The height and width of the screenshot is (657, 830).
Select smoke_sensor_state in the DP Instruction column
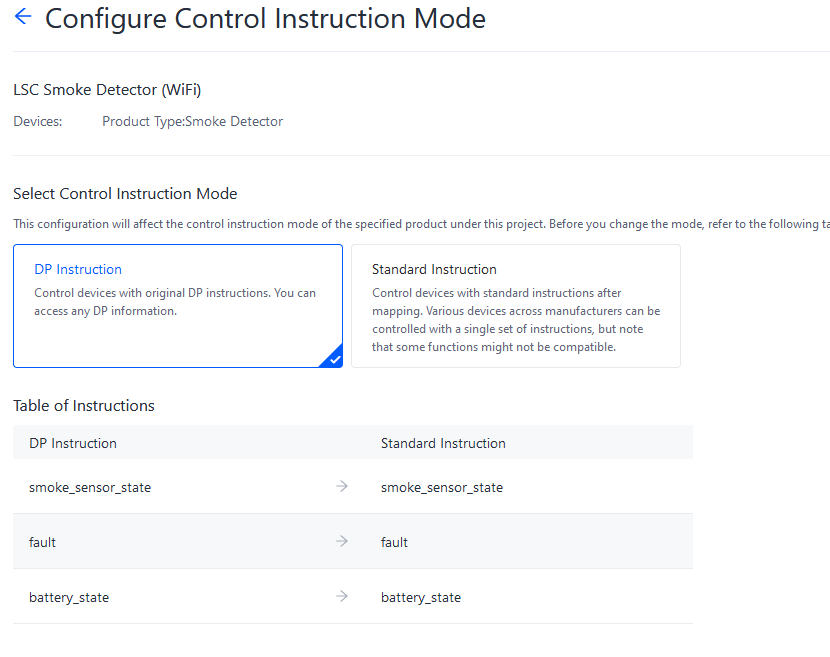pos(90,488)
